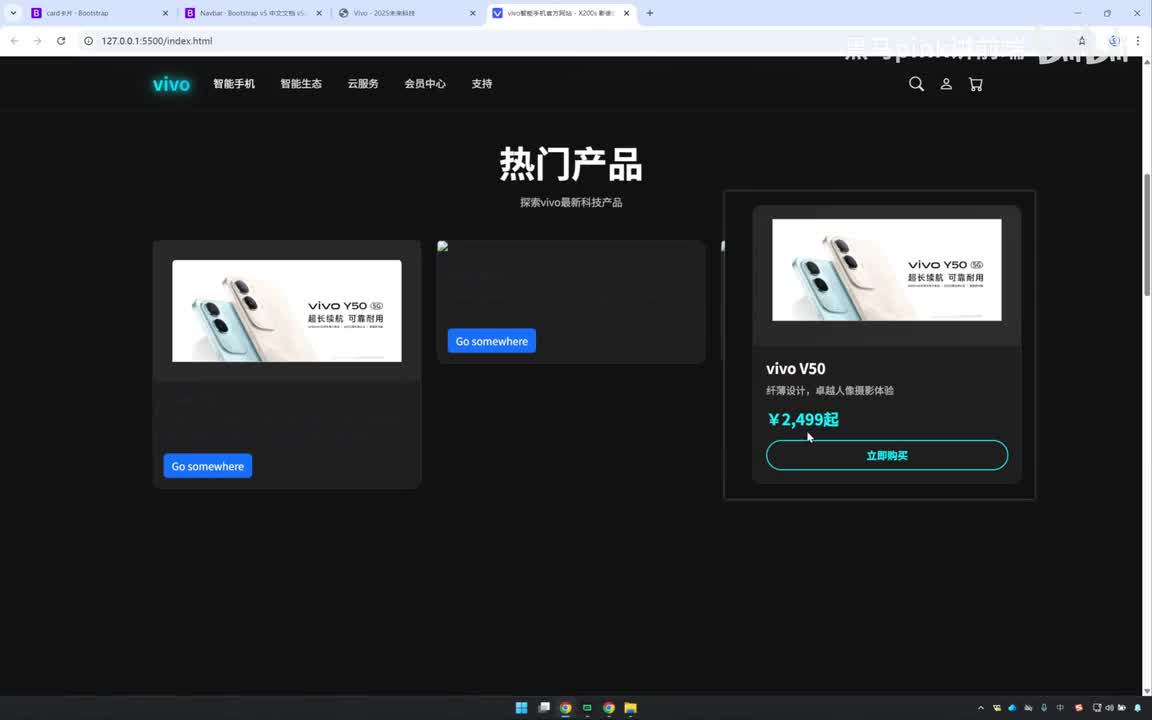Screen dimensions: 1152x720
Task: Reload the current page
Action: click(61, 41)
